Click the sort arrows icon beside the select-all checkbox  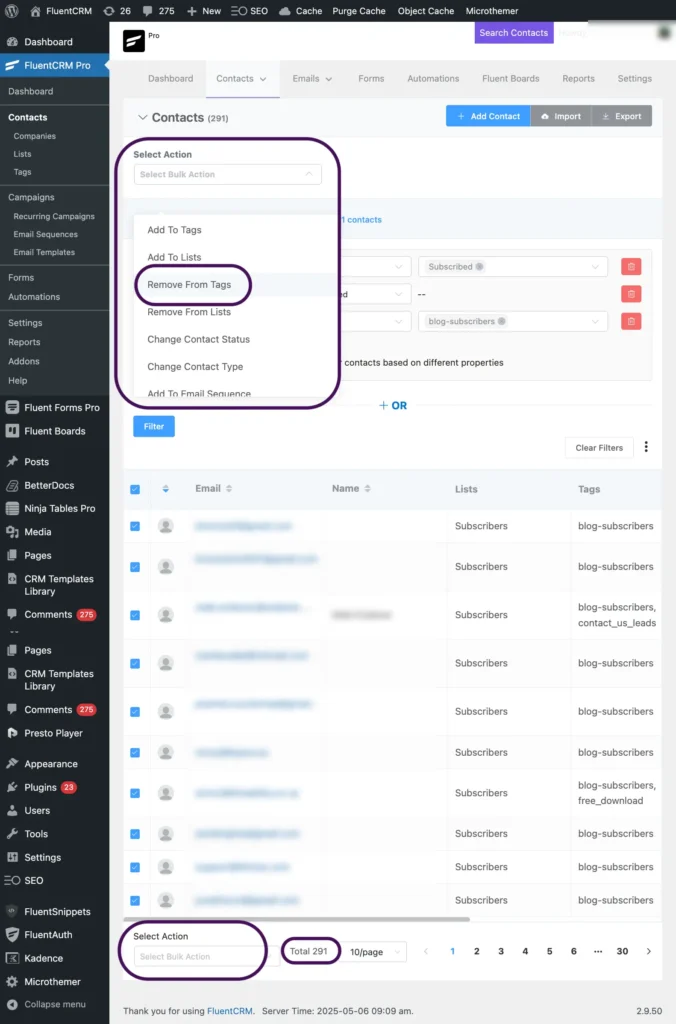pos(165,488)
